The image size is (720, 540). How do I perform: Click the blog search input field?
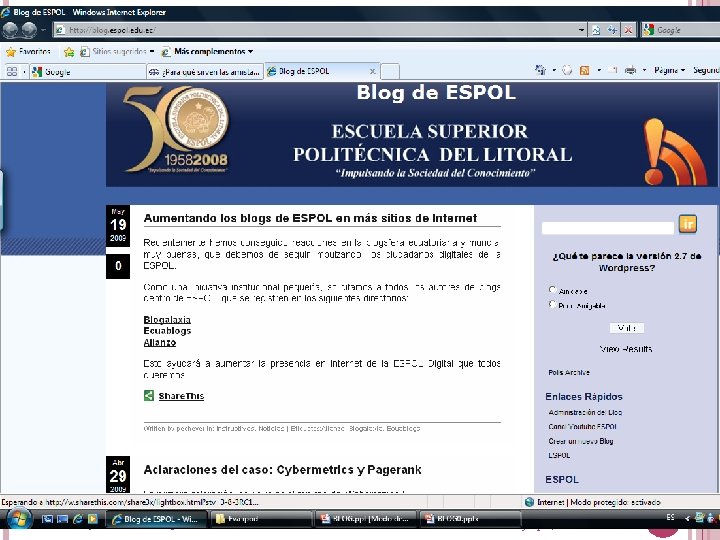[608, 228]
